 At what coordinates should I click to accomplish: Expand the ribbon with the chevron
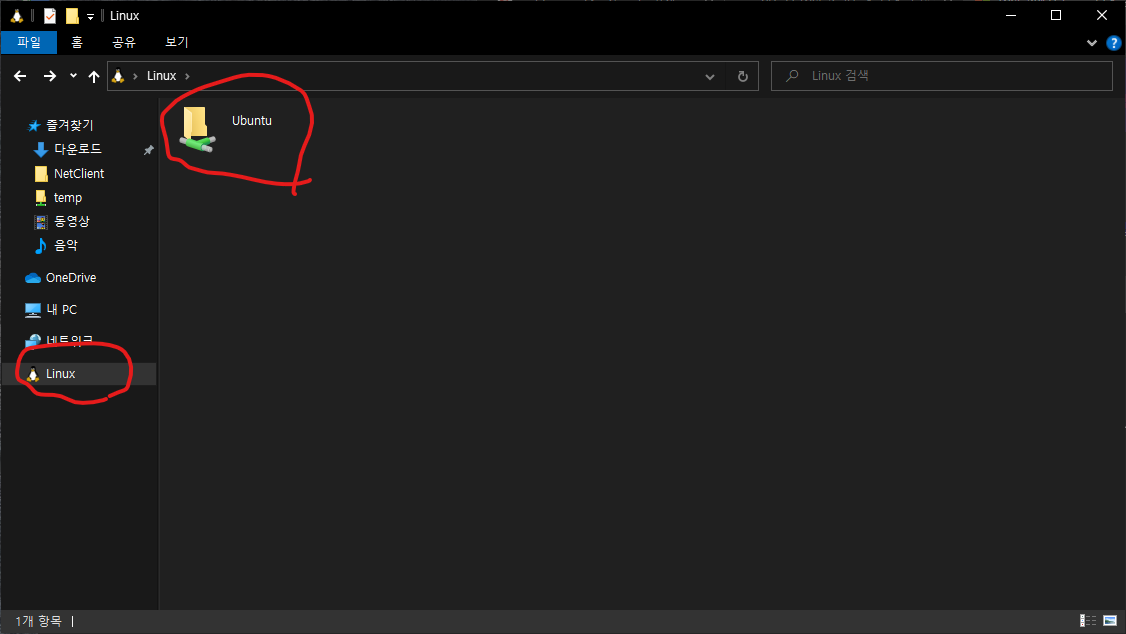pyautogui.click(x=1092, y=43)
